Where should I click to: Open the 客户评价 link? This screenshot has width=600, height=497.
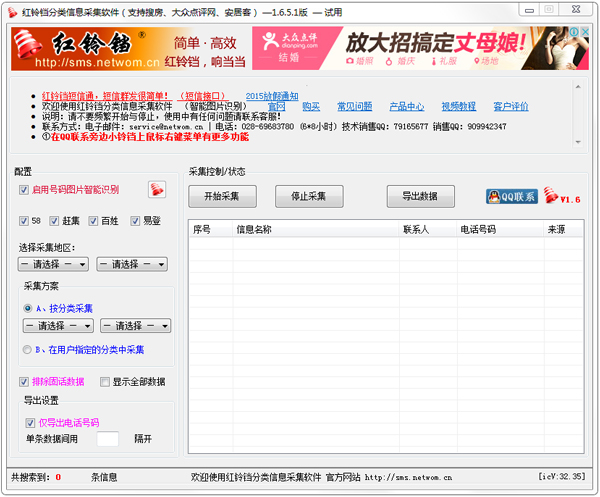point(511,106)
